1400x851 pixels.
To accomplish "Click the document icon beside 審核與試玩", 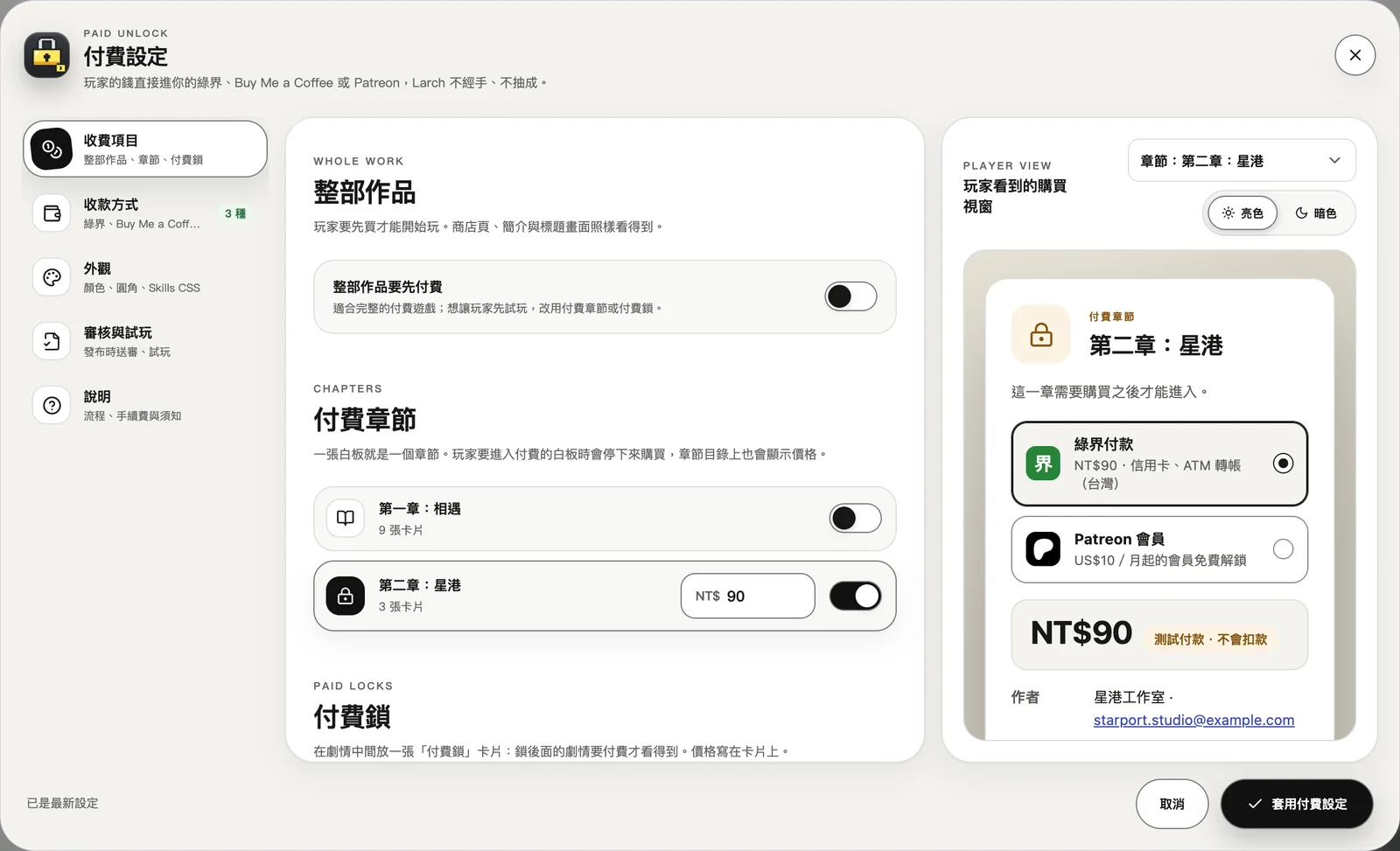I will [x=52, y=341].
